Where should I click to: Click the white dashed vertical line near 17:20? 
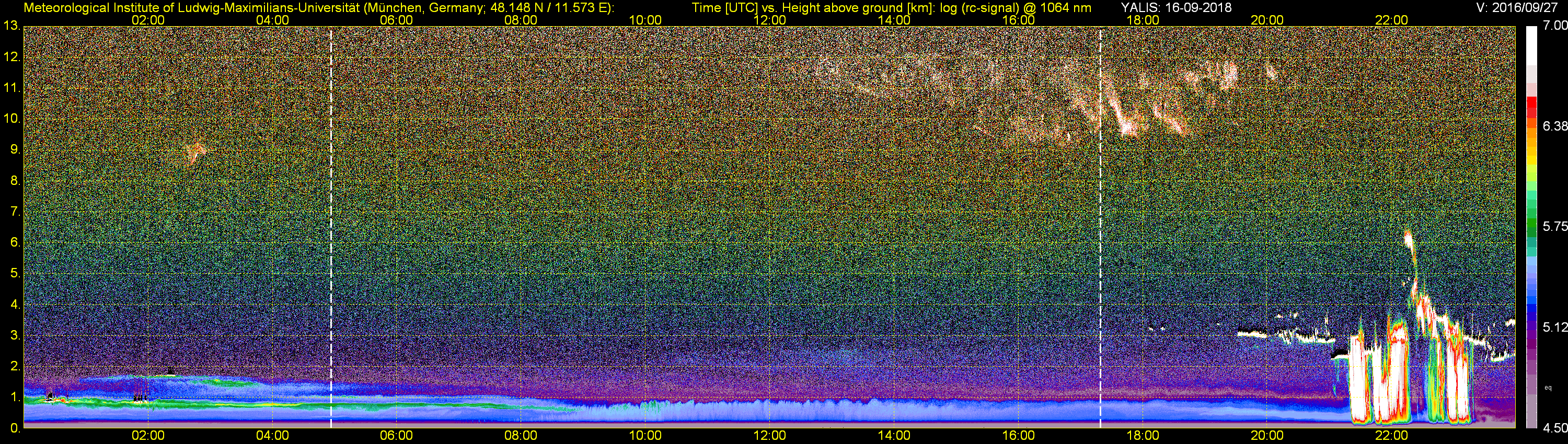[1101, 227]
